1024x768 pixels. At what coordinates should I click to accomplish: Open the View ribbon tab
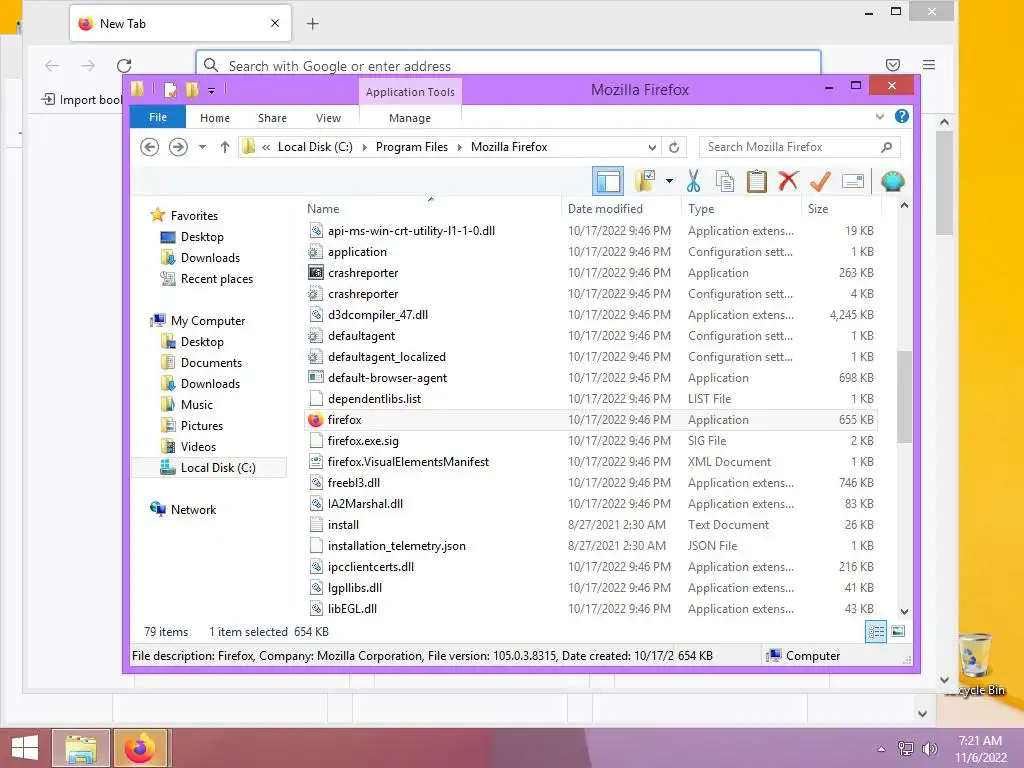(x=328, y=118)
